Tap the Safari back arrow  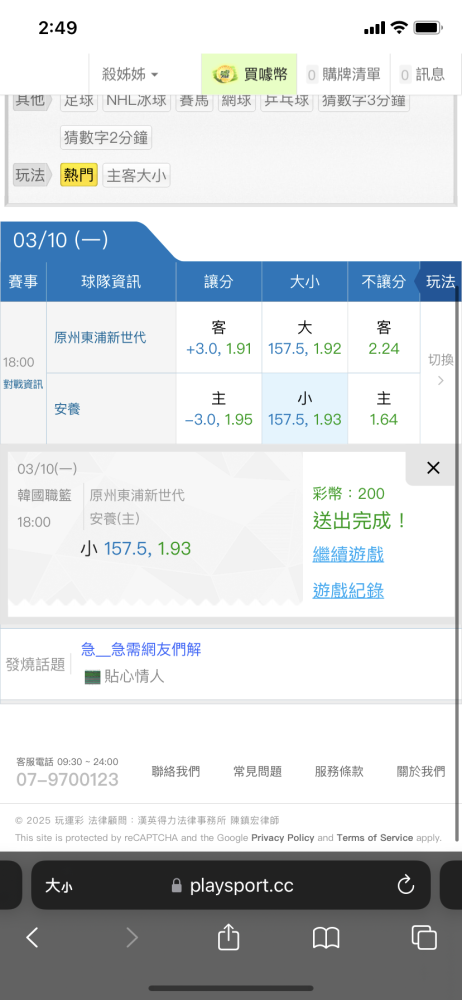pyautogui.click(x=32, y=937)
